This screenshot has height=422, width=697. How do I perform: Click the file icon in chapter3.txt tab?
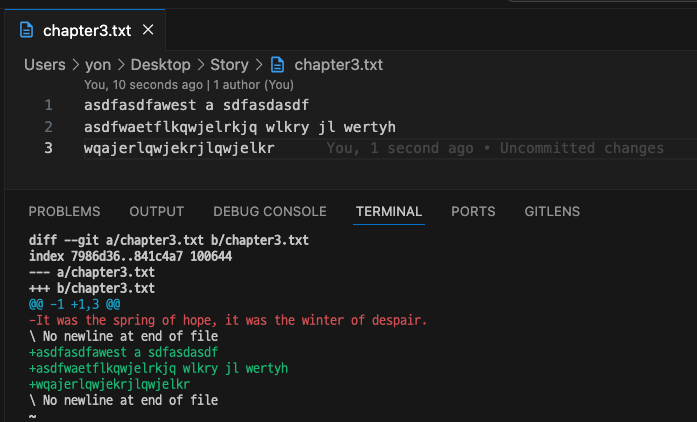point(27,30)
